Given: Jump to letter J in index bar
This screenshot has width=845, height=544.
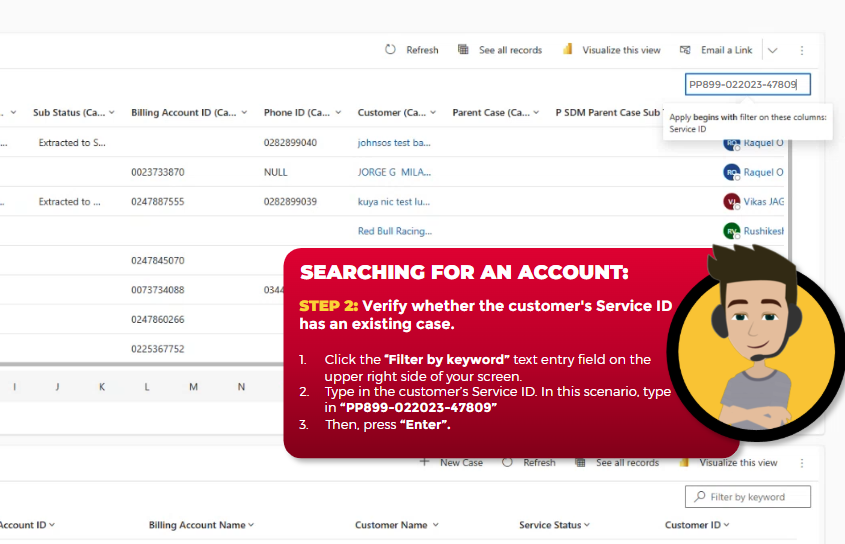Looking at the screenshot, I should (57, 387).
